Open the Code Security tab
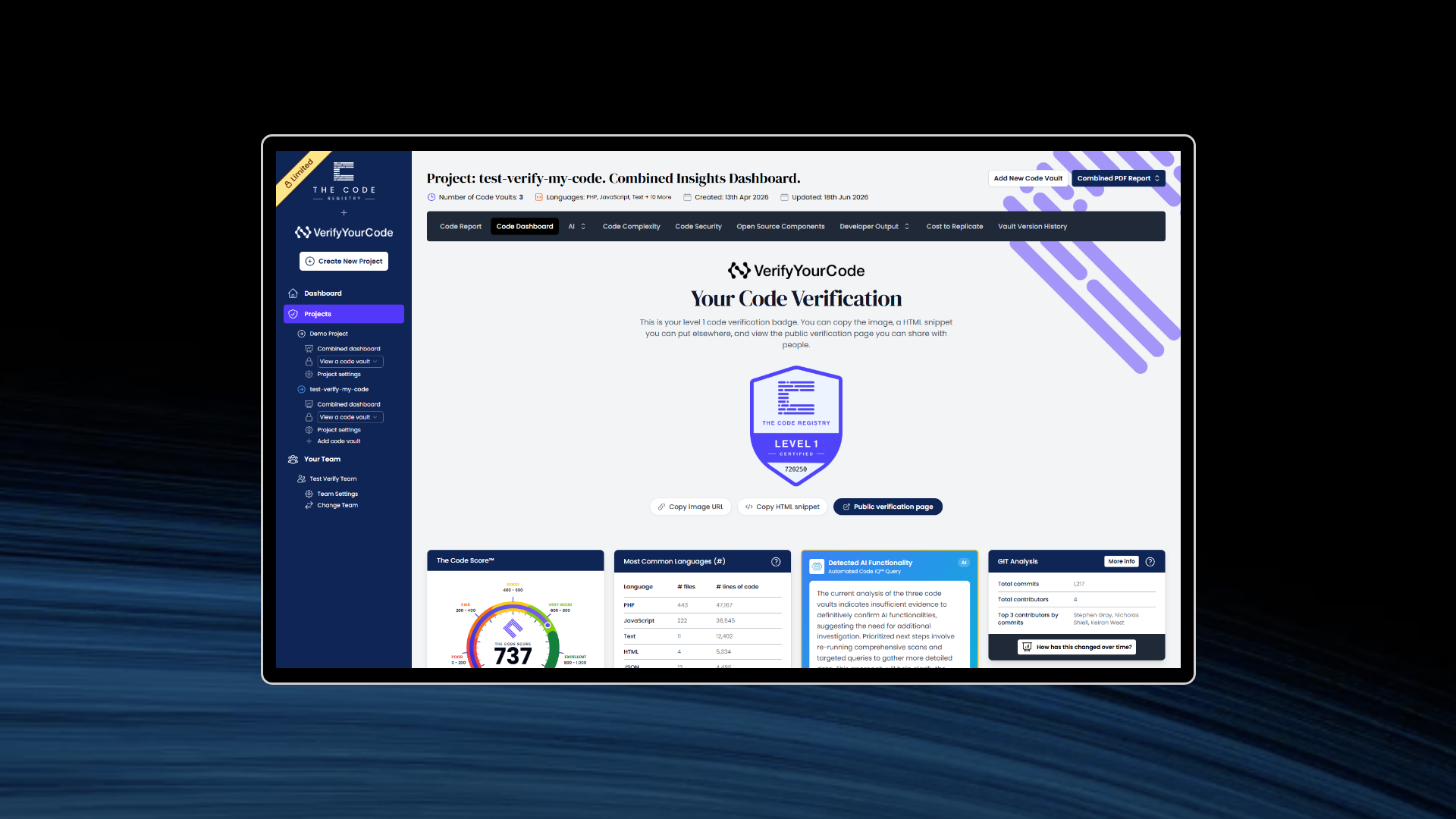 (x=698, y=227)
